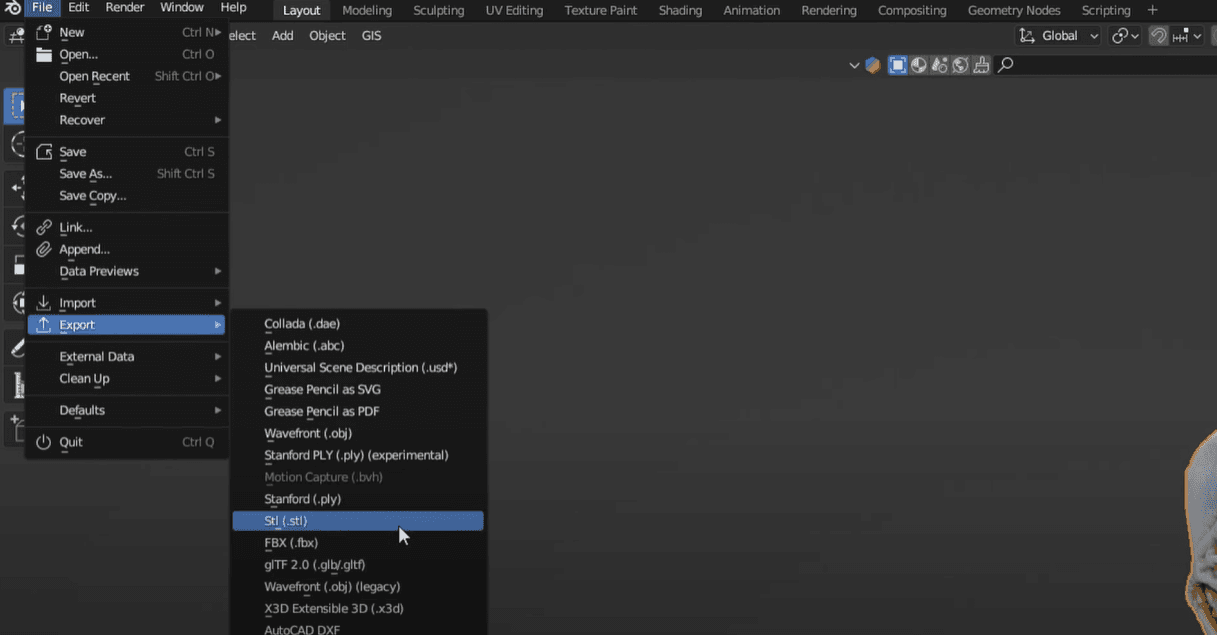
Task: Click the magnifier search field
Action: click(x=1105, y=65)
